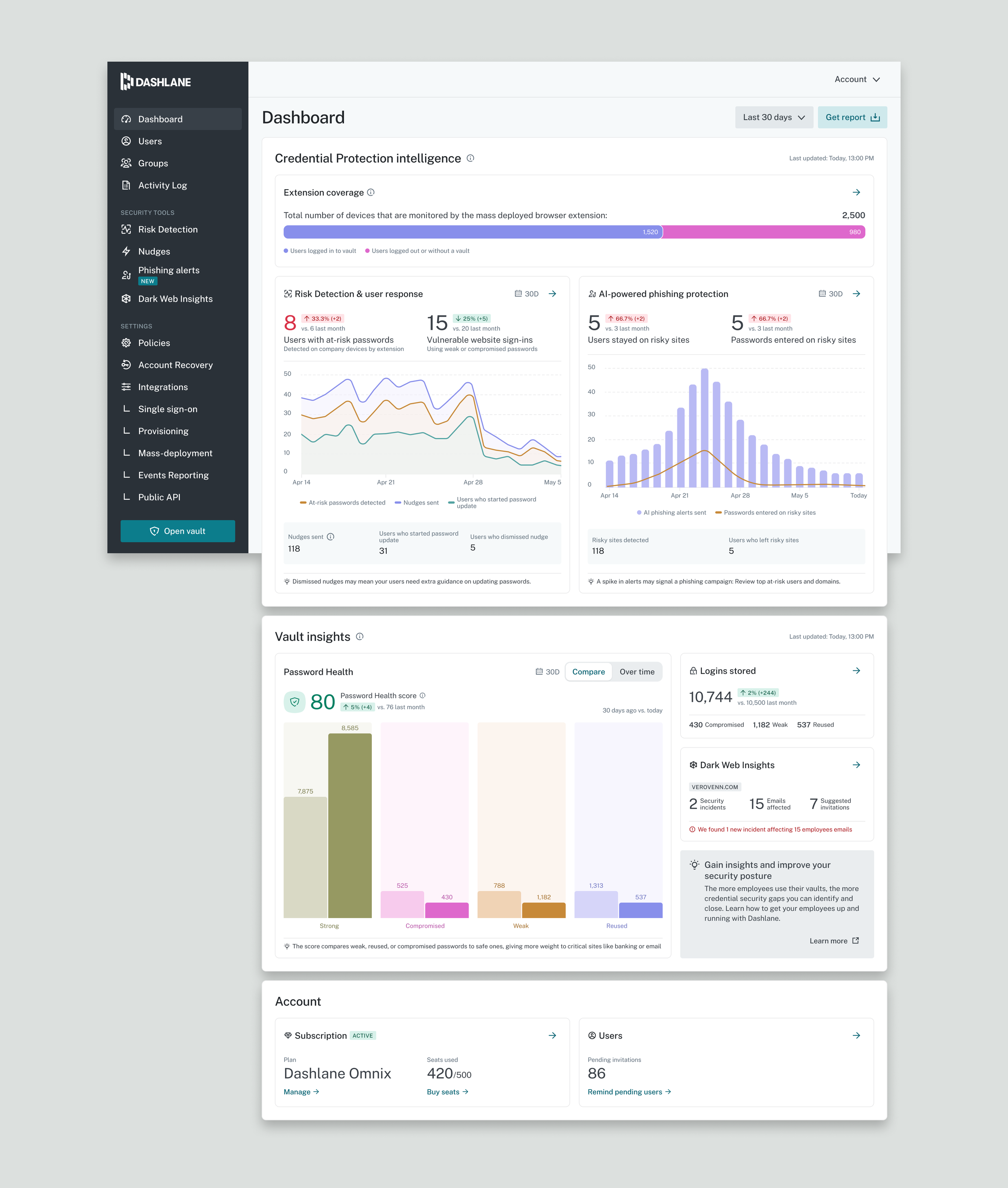
Task: Open the Last 30 days dropdown
Action: click(773, 117)
